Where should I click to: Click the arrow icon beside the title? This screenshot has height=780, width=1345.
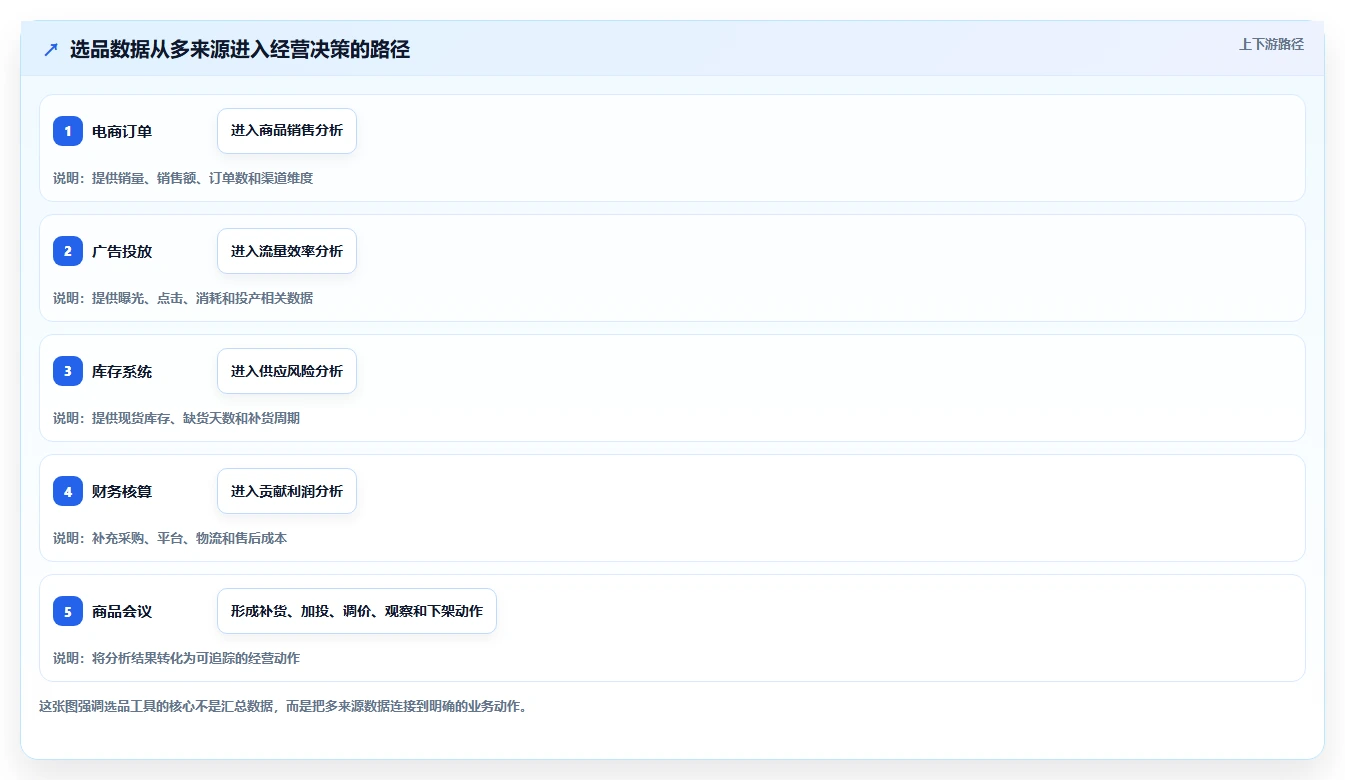coord(51,49)
